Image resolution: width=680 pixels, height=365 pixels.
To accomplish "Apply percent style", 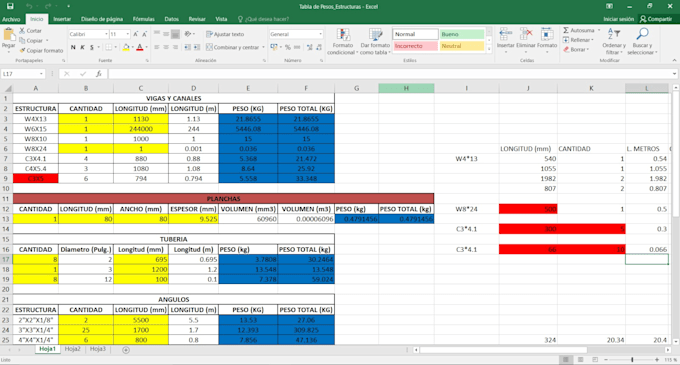I will tap(288, 47).
